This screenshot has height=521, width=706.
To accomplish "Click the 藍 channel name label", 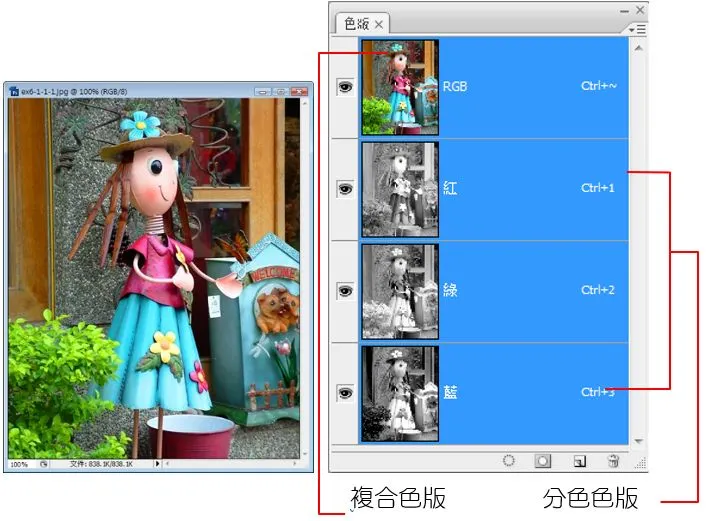I will tap(450, 392).
